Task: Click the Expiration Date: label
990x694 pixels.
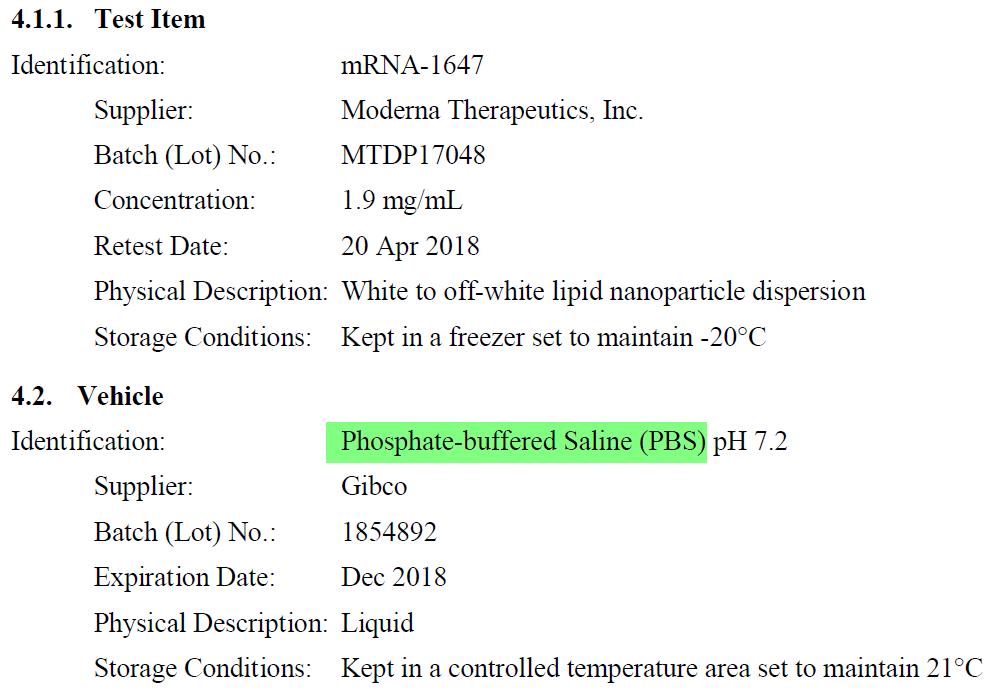Action: (x=184, y=578)
